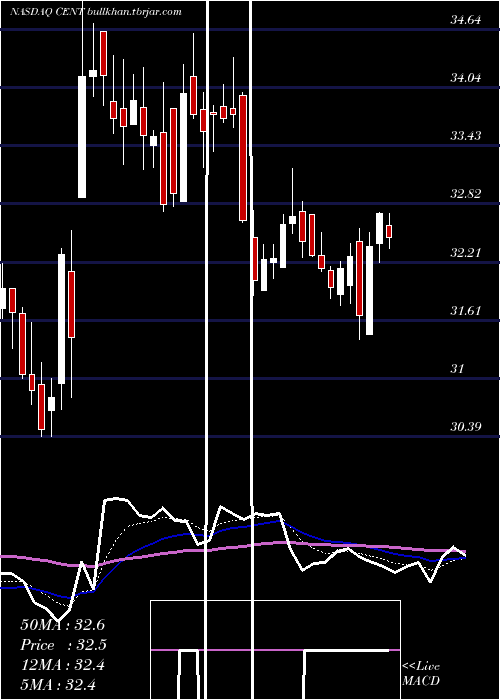The width and height of the screenshot is (500, 700).
Task: Click the 12MA : 32.4 readout
Action: pyautogui.click(x=63, y=665)
